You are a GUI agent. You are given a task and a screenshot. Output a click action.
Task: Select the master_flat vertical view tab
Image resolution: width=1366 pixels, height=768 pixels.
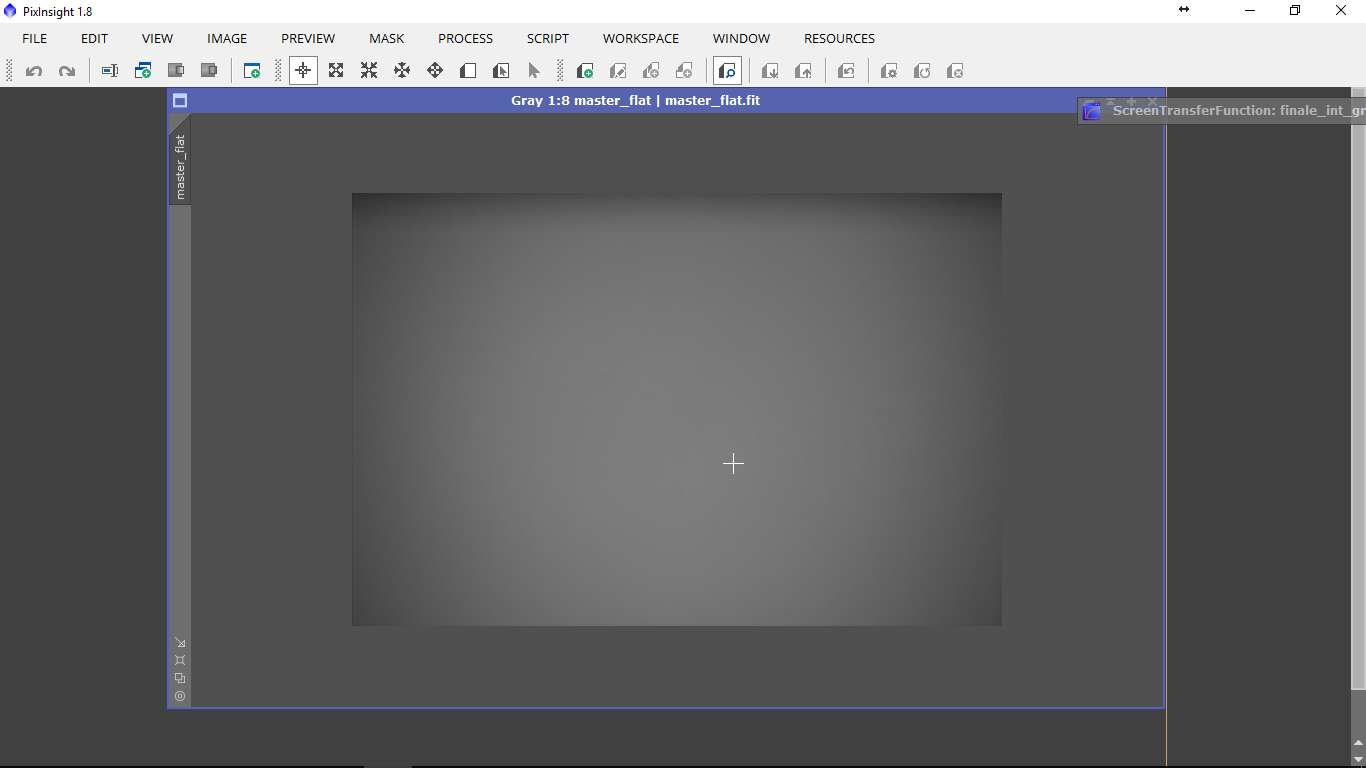pyautogui.click(x=180, y=165)
